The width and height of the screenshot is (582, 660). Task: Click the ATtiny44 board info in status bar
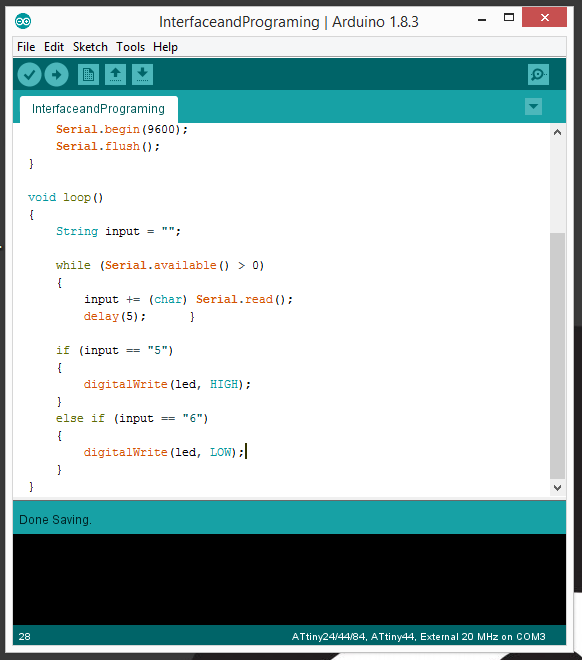[419, 636]
